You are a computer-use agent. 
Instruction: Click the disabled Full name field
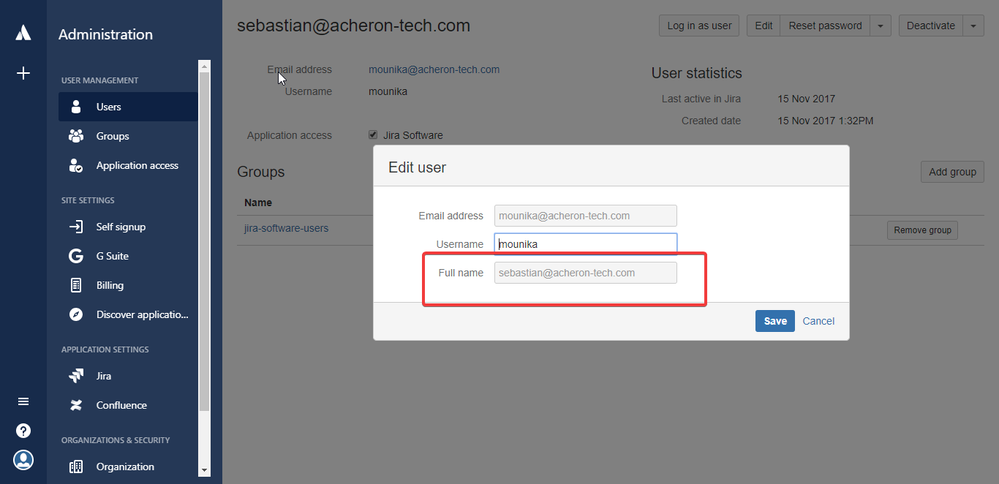(x=586, y=273)
